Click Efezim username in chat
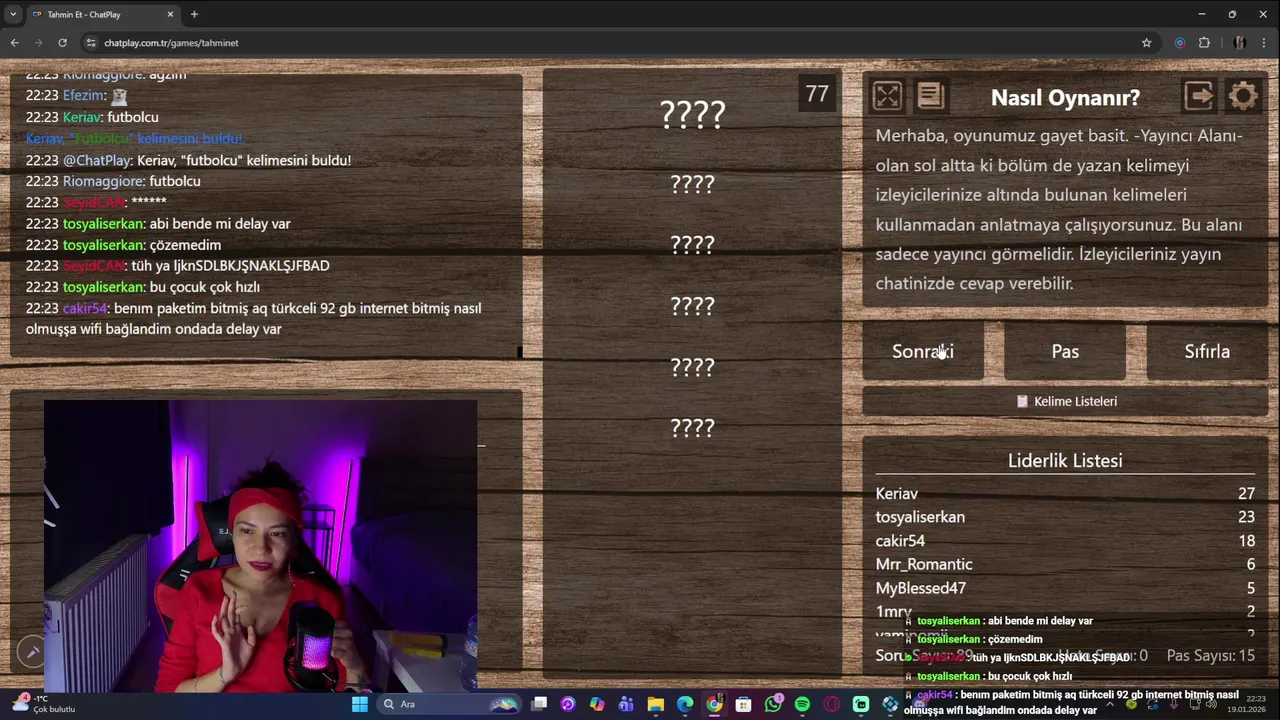Image resolution: width=1280 pixels, height=720 pixels. click(x=84, y=96)
